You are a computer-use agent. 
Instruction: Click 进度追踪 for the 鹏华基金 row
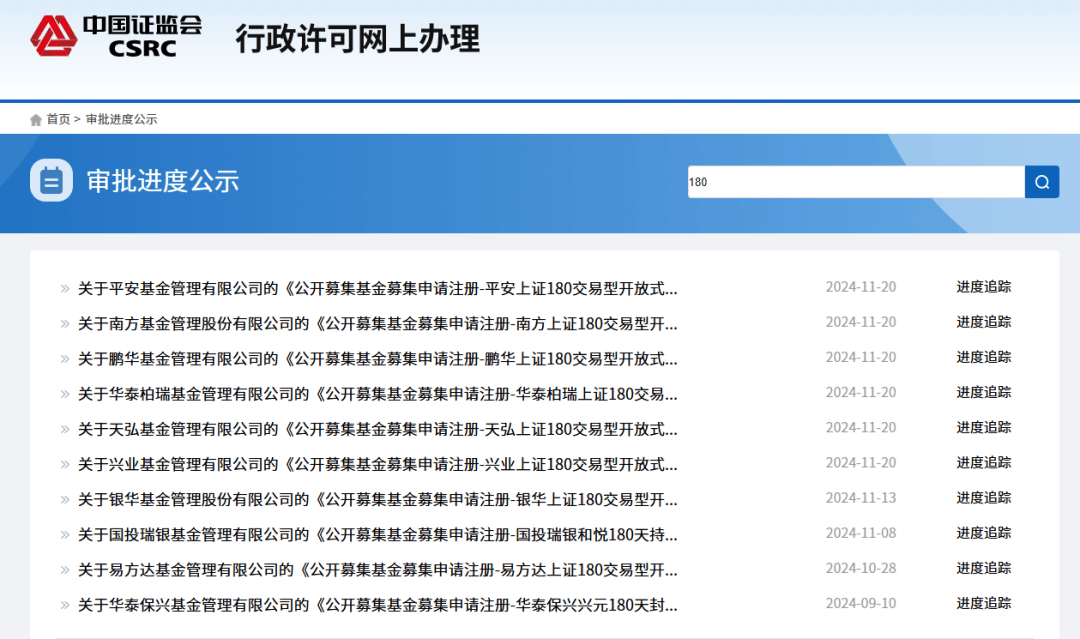click(x=984, y=357)
